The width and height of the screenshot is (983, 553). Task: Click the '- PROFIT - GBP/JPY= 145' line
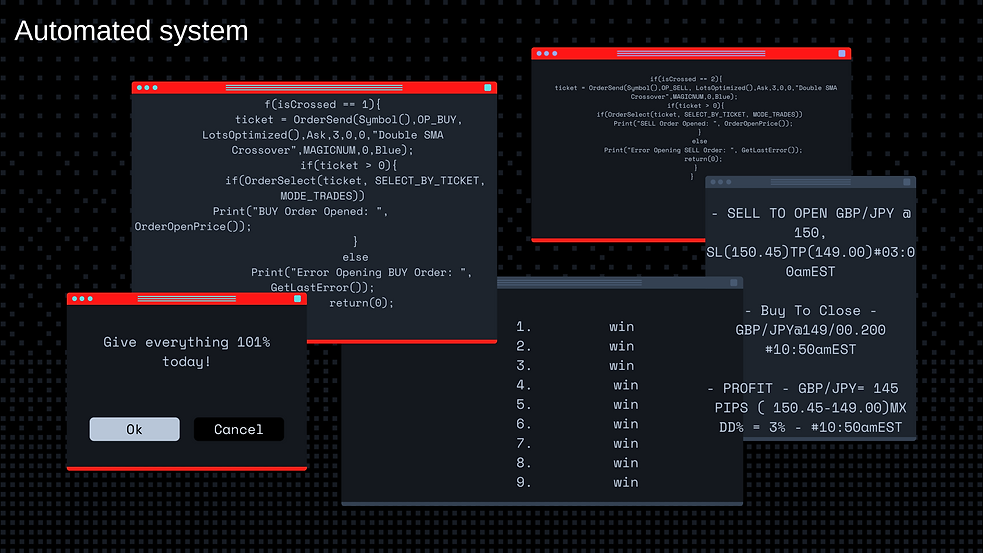803,388
